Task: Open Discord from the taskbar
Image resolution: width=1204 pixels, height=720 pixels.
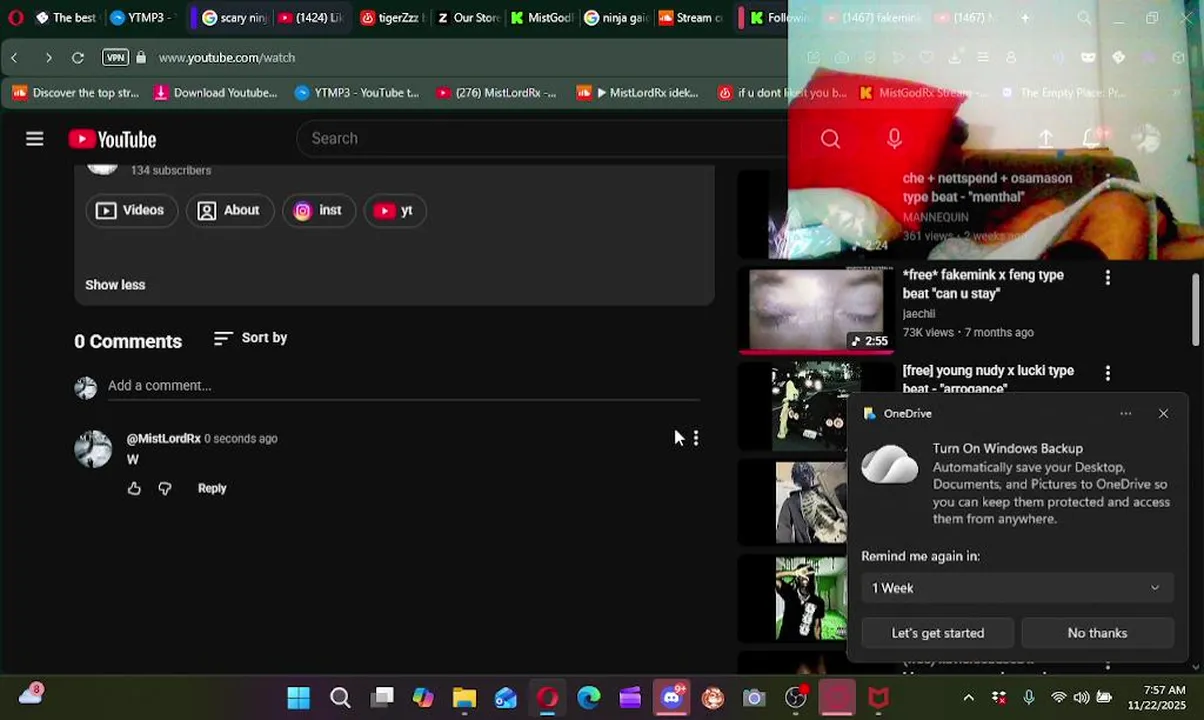Action: (x=671, y=697)
